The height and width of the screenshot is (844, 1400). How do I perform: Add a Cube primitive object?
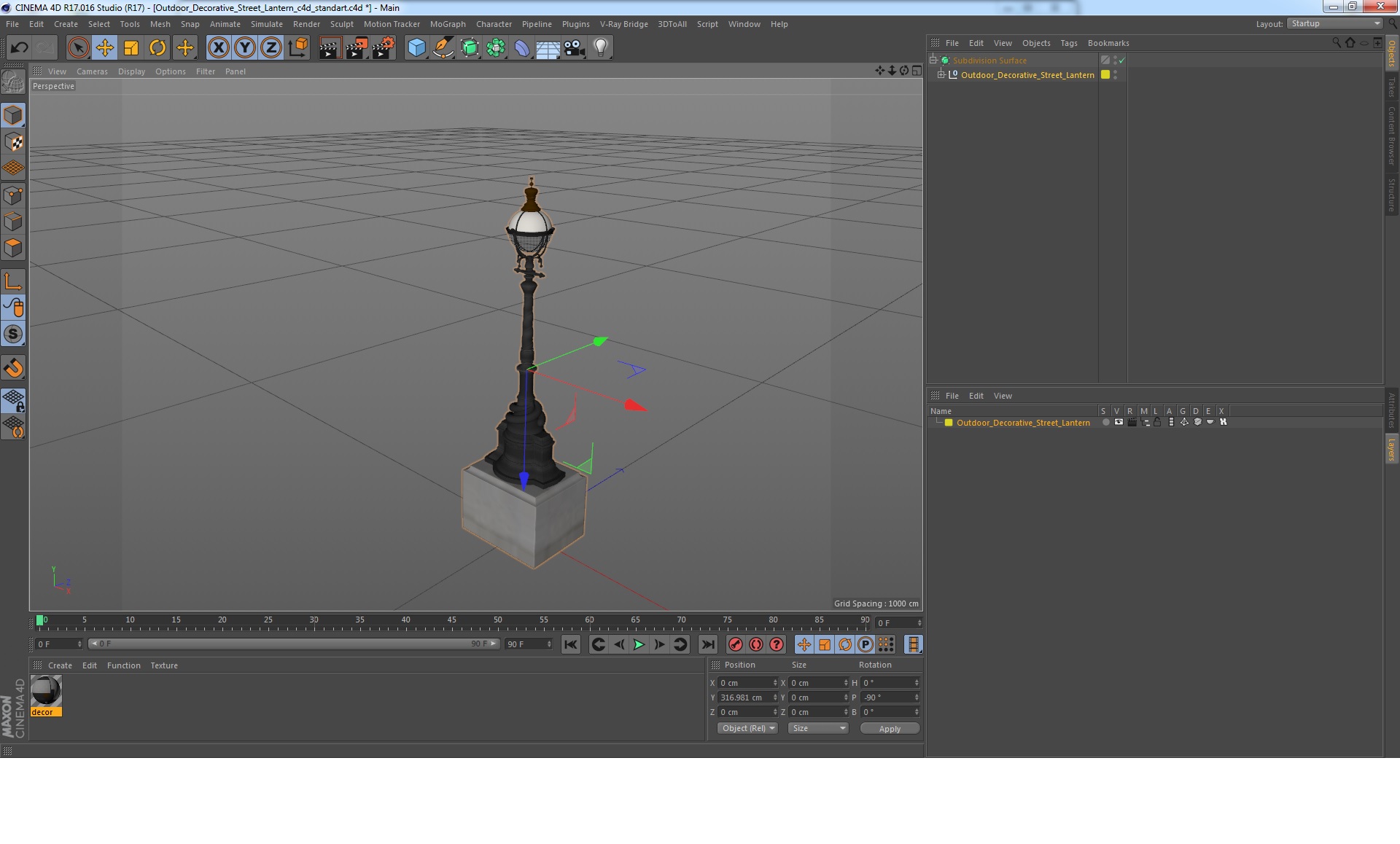pos(416,48)
